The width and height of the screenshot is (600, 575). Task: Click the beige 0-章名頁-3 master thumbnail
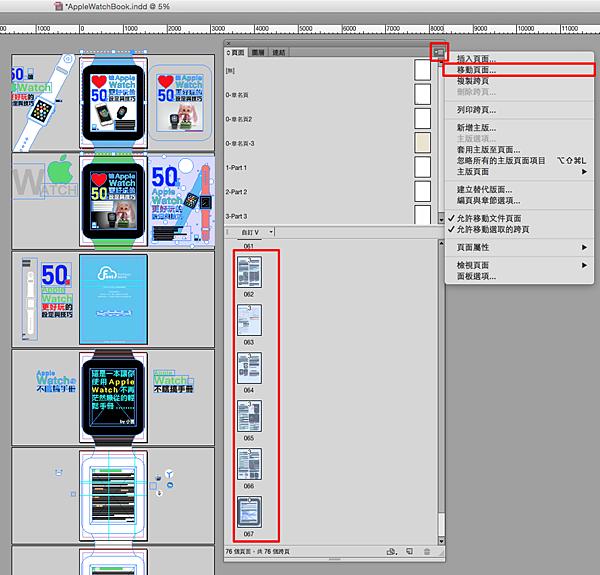coord(422,143)
